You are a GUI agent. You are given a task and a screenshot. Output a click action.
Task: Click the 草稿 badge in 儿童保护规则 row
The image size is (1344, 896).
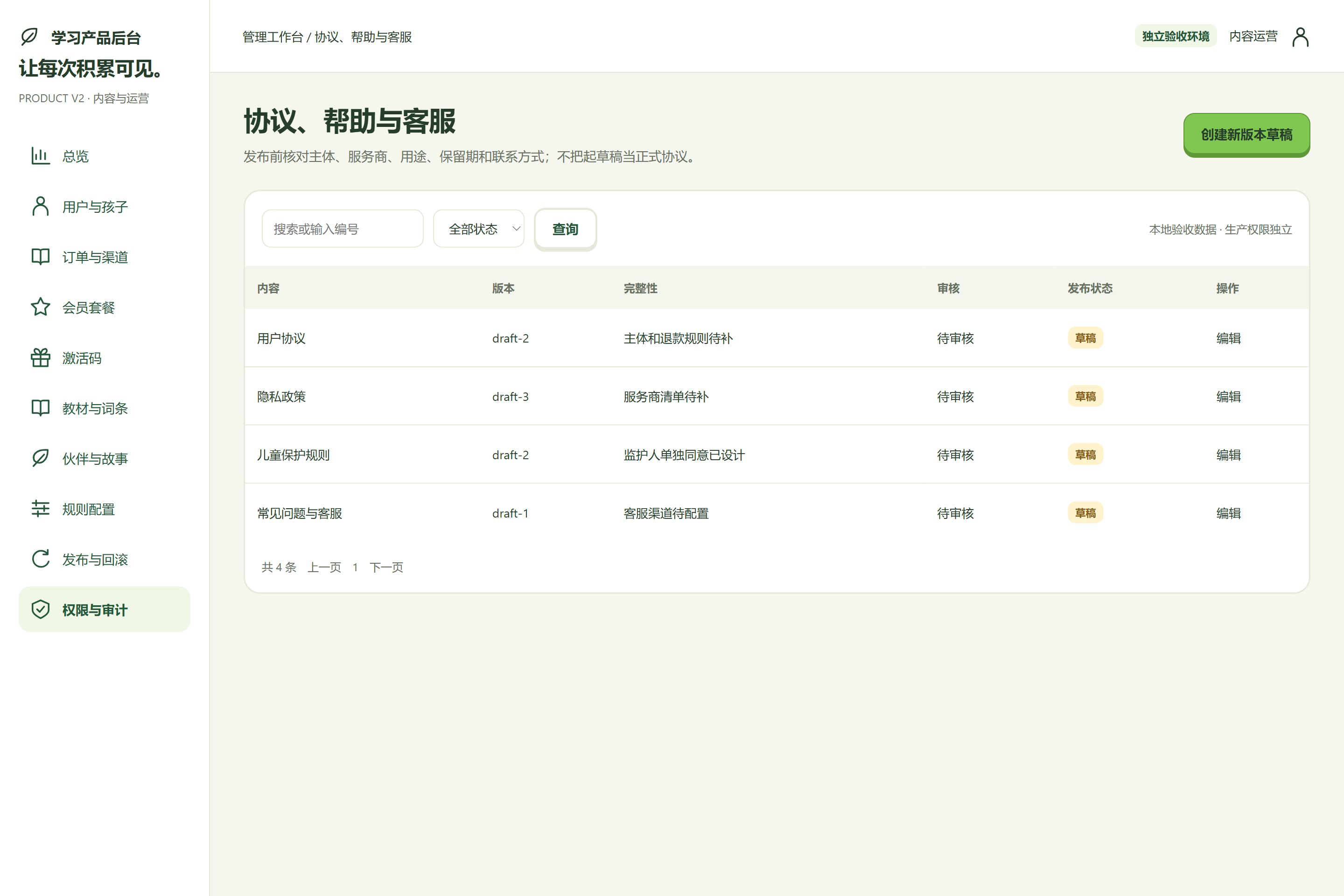(x=1085, y=455)
